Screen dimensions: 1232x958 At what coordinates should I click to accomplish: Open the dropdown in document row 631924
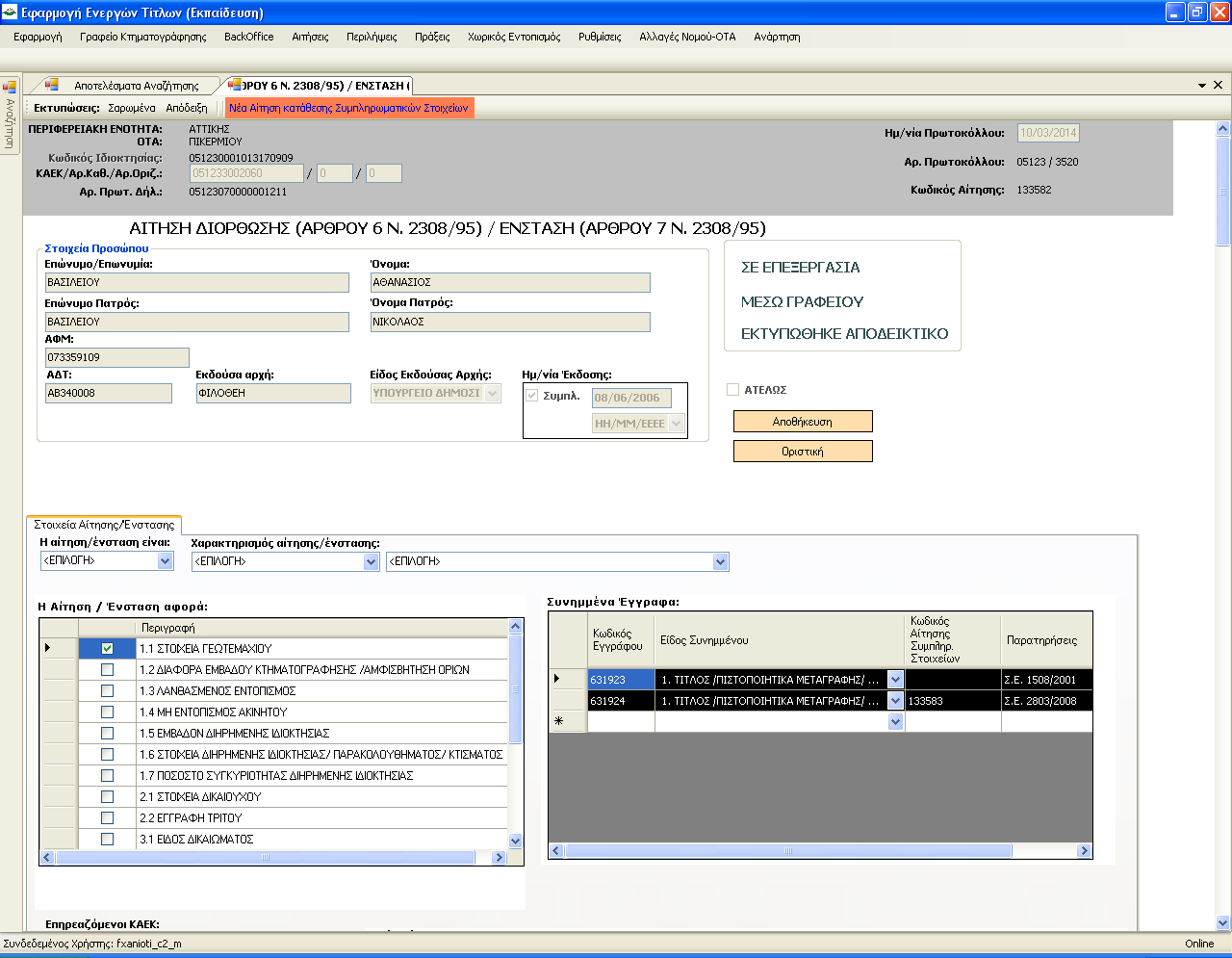896,701
